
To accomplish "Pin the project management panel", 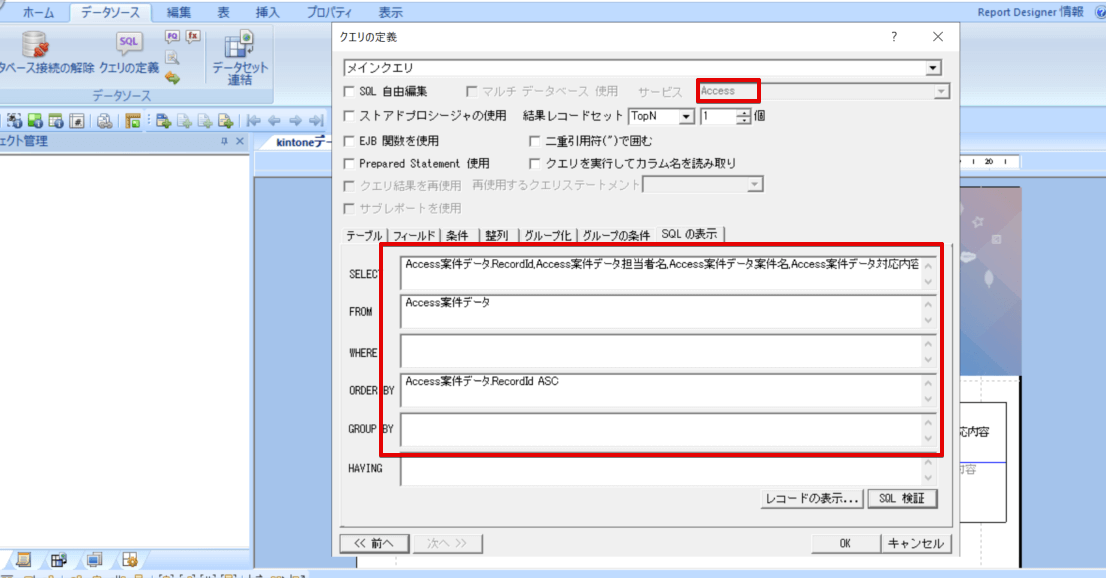I will [x=224, y=141].
